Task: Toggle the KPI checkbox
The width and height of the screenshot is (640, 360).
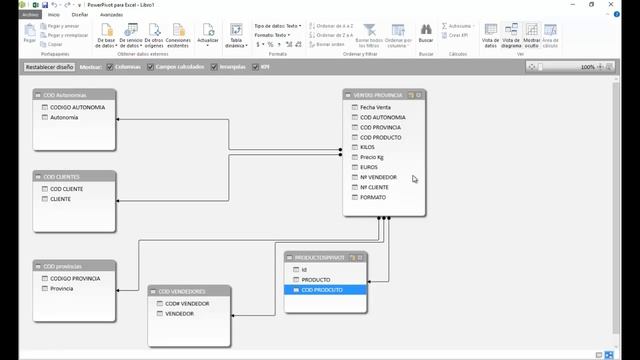Action: coord(255,67)
